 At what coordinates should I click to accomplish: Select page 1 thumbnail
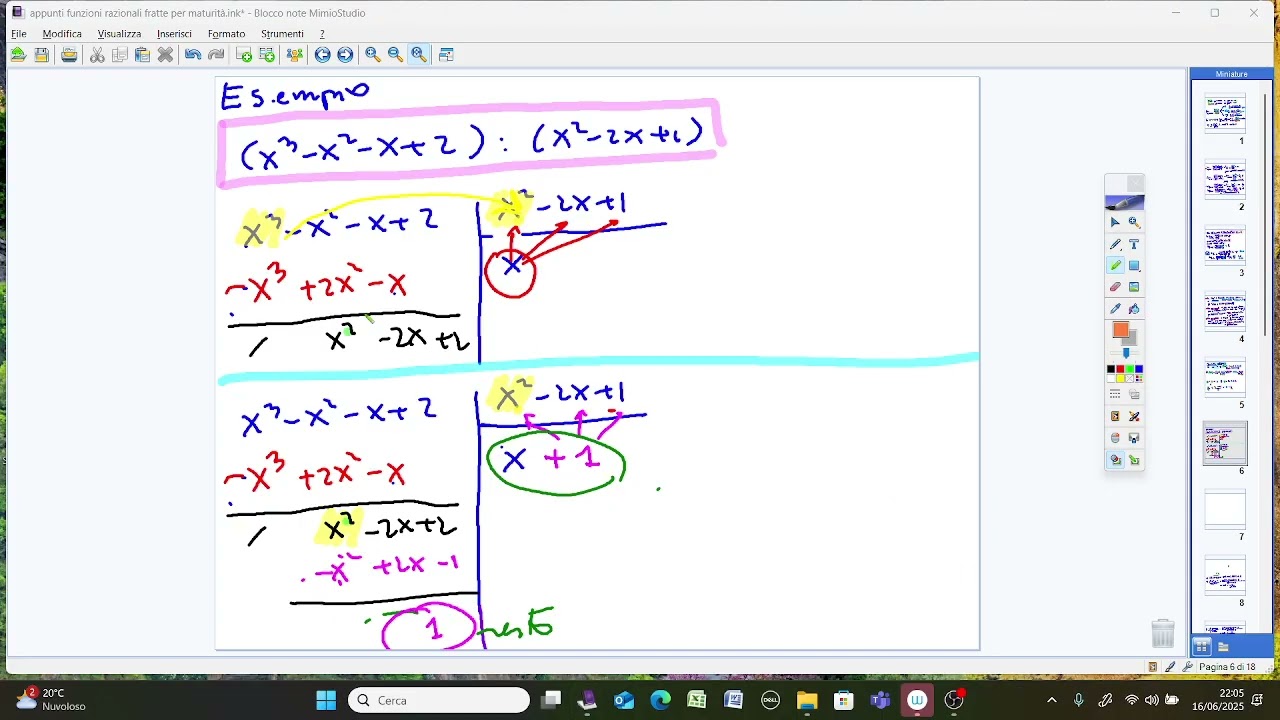click(x=1225, y=113)
